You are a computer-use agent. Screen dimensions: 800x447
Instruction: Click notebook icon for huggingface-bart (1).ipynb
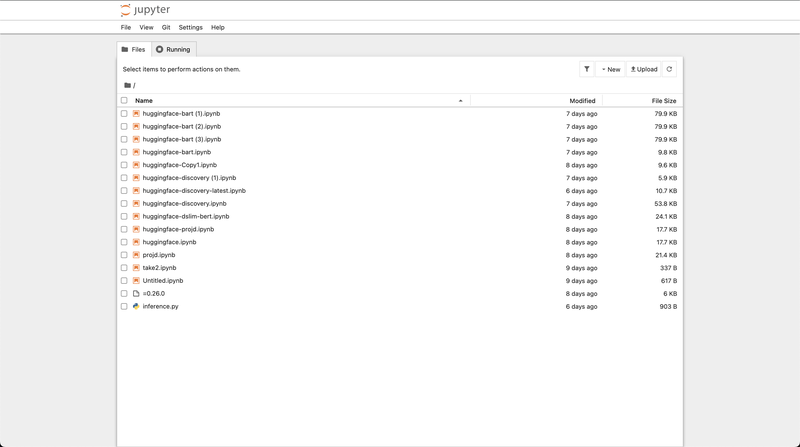(136, 114)
